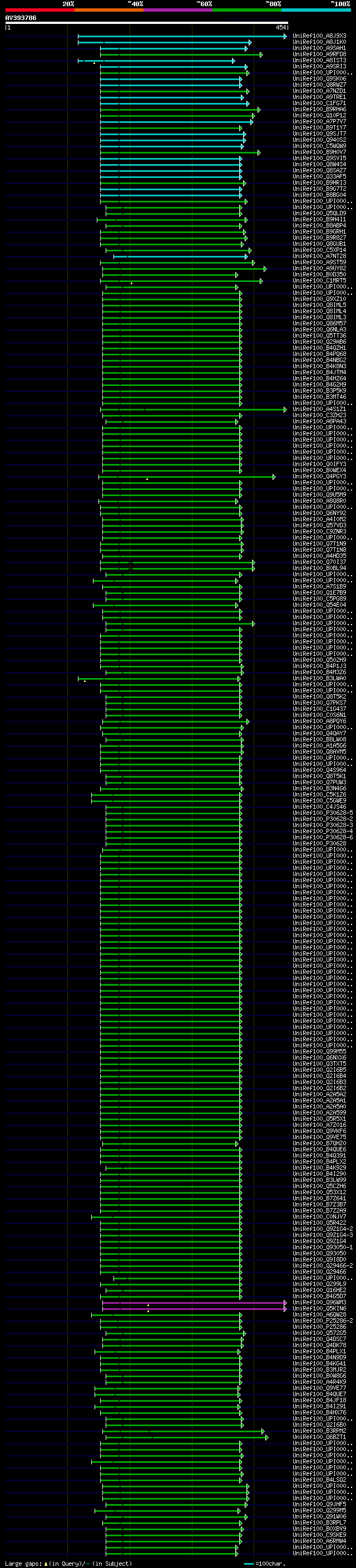Click the query name AV393786

(x=21, y=18)
